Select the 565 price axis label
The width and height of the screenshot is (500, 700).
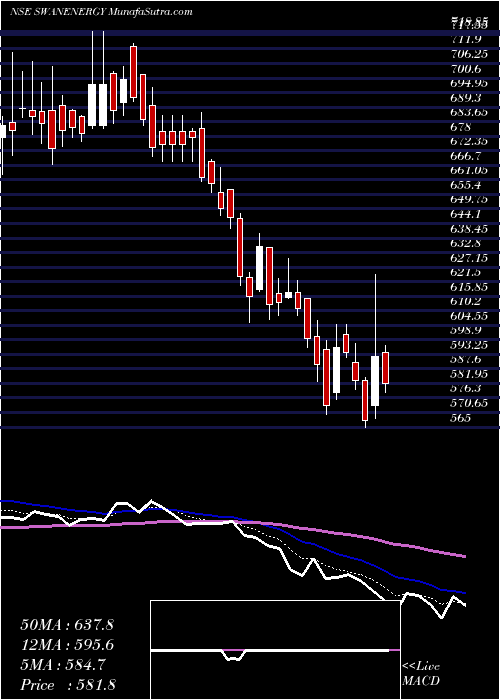coord(461,417)
